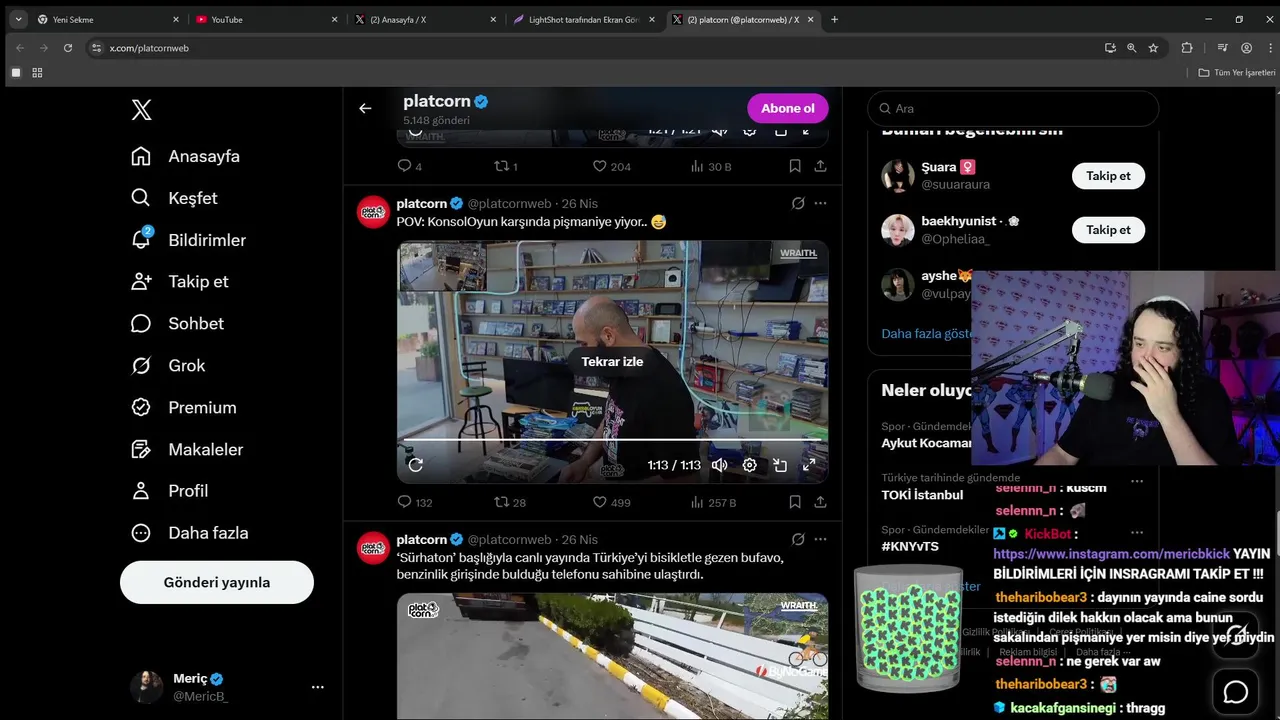Open the Aykut Kocaman trend
Image resolution: width=1280 pixels, height=720 pixels.
926,443
